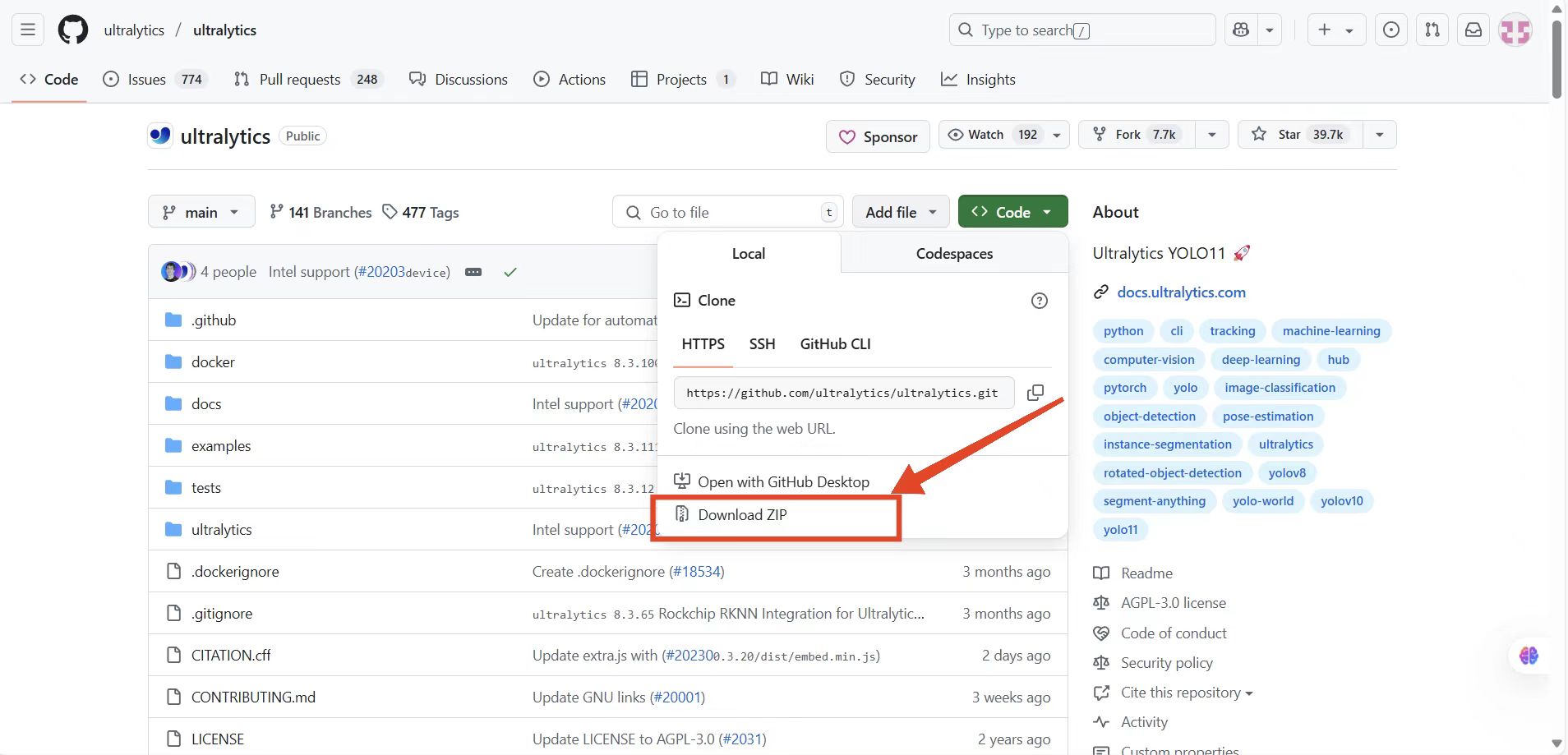This screenshot has height=755, width=1568.
Task: Open the CITATION.cff file
Action: pos(231,656)
